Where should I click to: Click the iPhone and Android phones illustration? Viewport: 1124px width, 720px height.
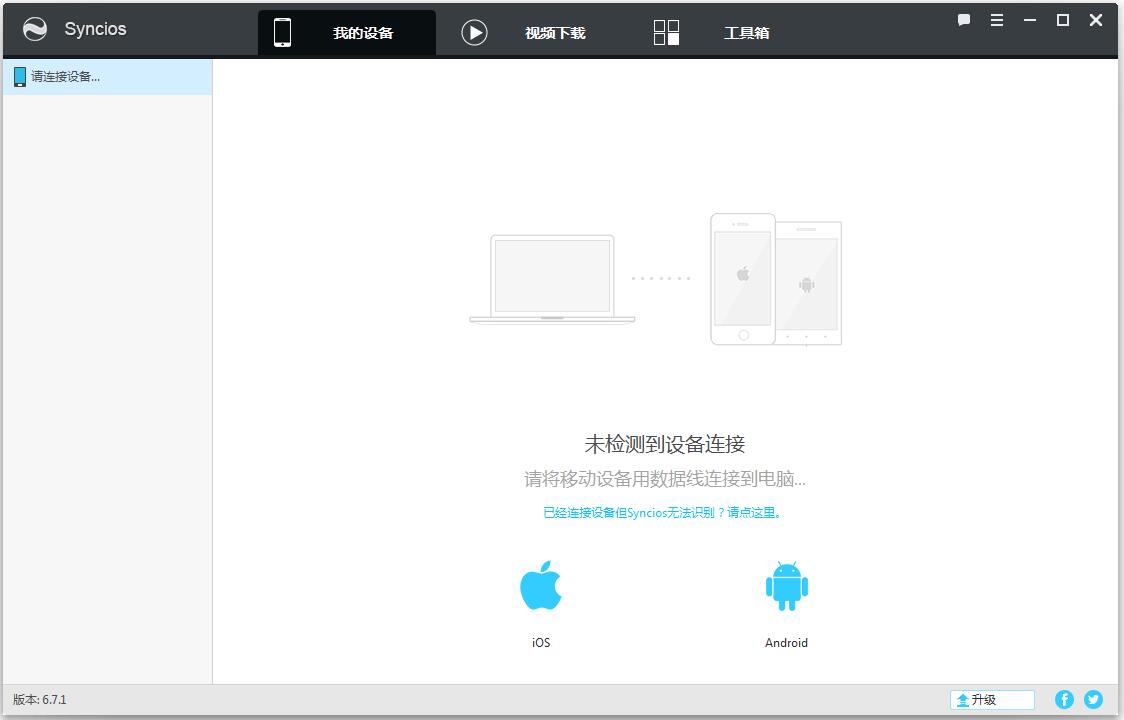tap(775, 279)
